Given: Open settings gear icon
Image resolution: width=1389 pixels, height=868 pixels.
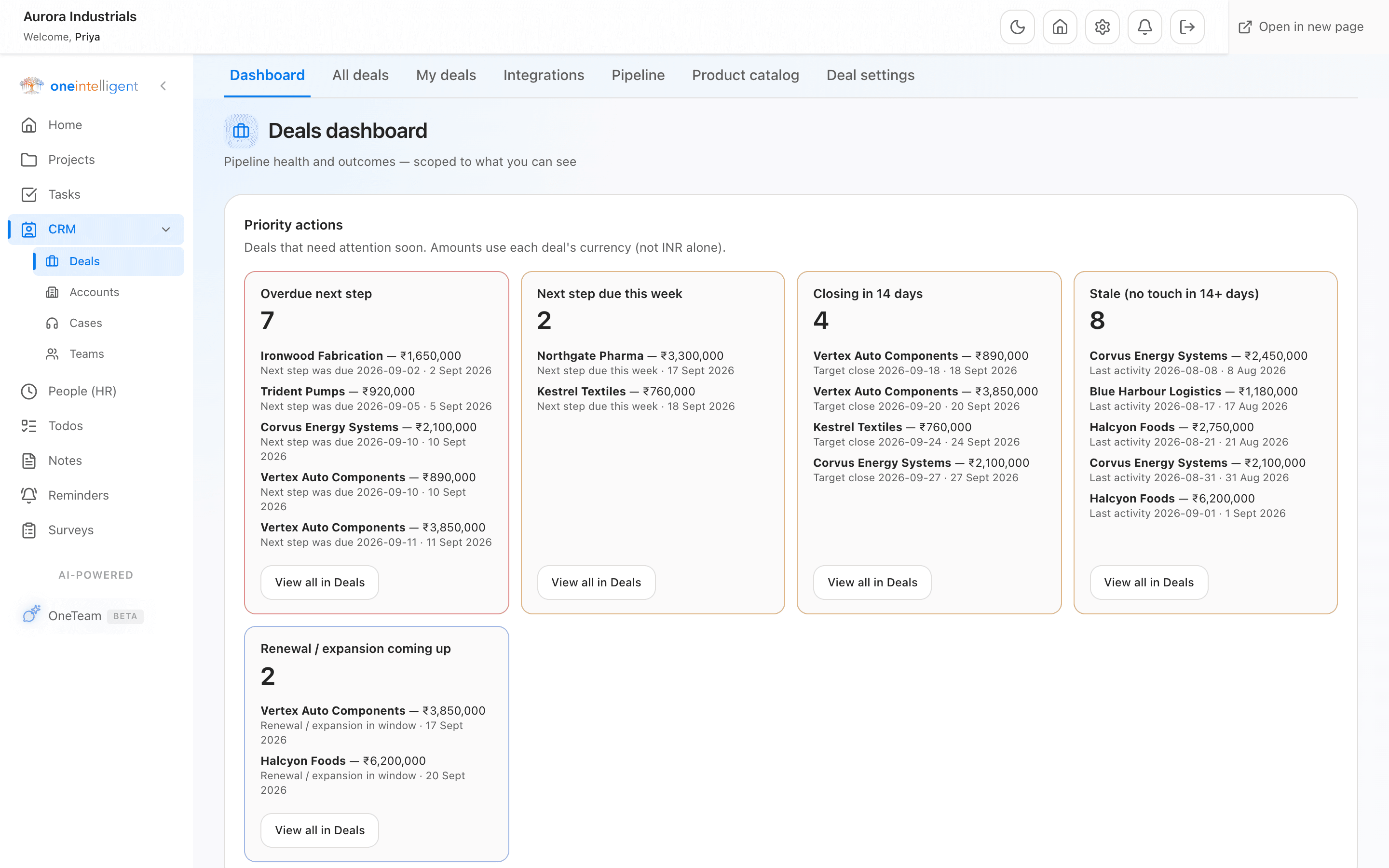Looking at the screenshot, I should (1102, 27).
